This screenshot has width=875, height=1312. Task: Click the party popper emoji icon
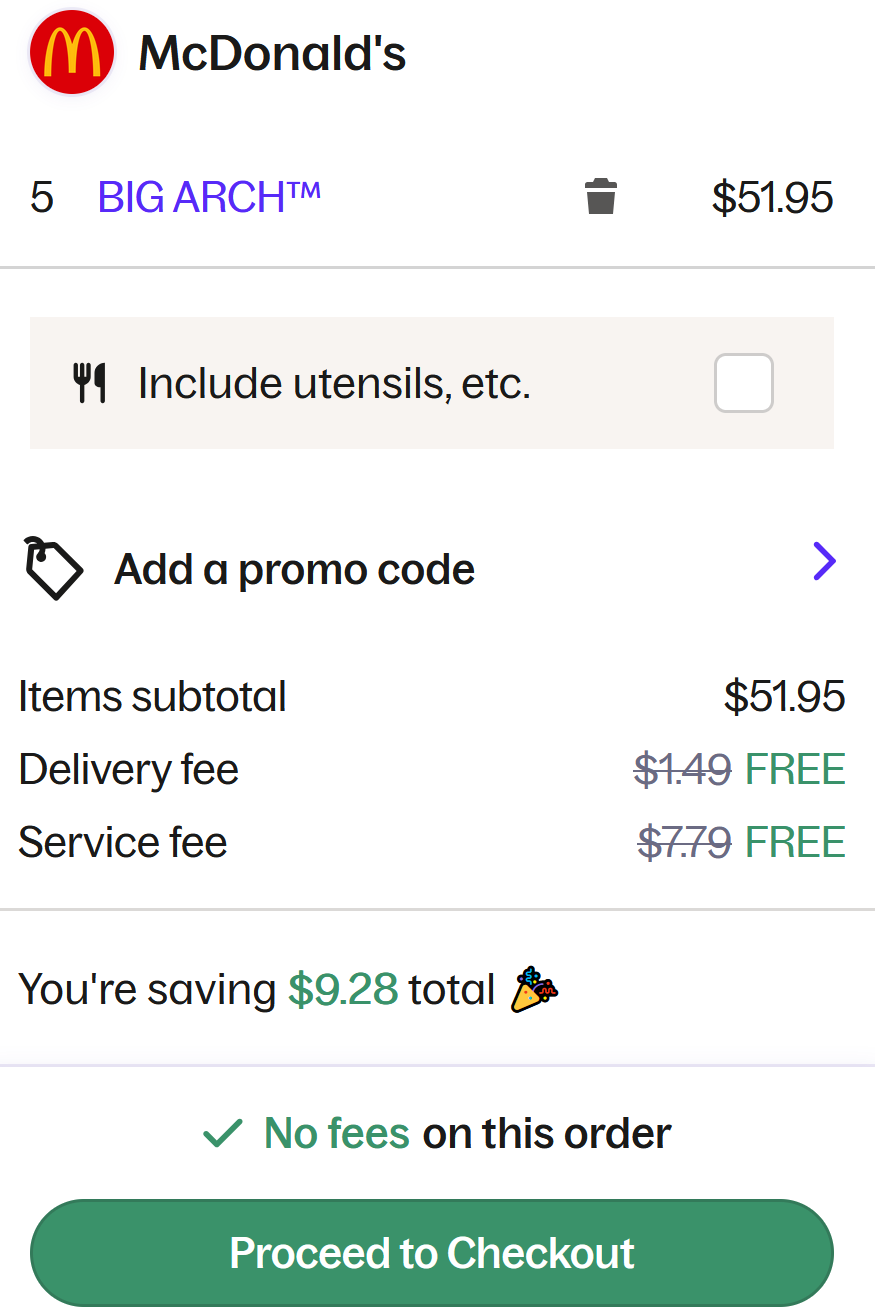pyautogui.click(x=535, y=990)
